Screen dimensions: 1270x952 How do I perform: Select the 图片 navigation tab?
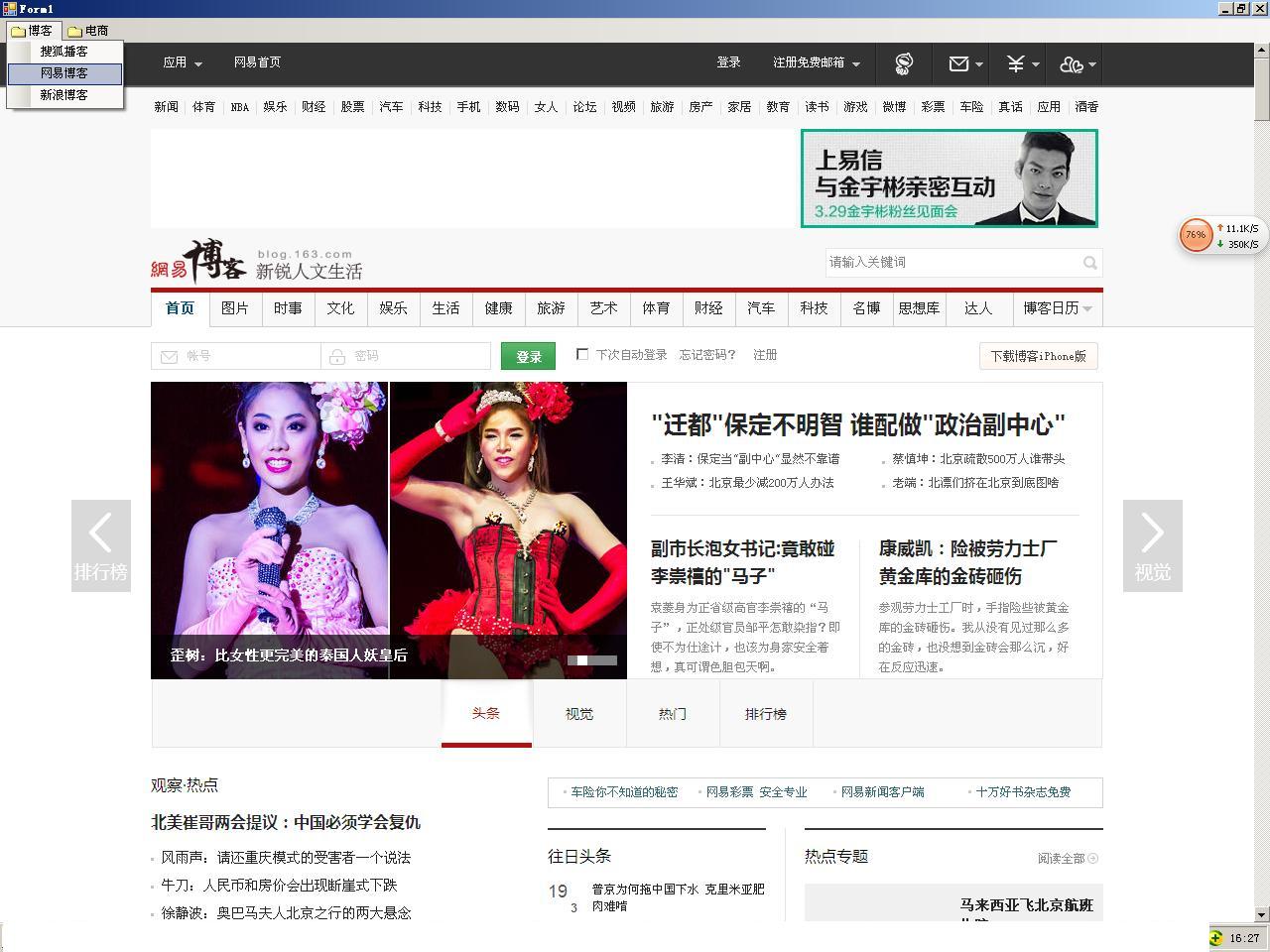click(235, 308)
